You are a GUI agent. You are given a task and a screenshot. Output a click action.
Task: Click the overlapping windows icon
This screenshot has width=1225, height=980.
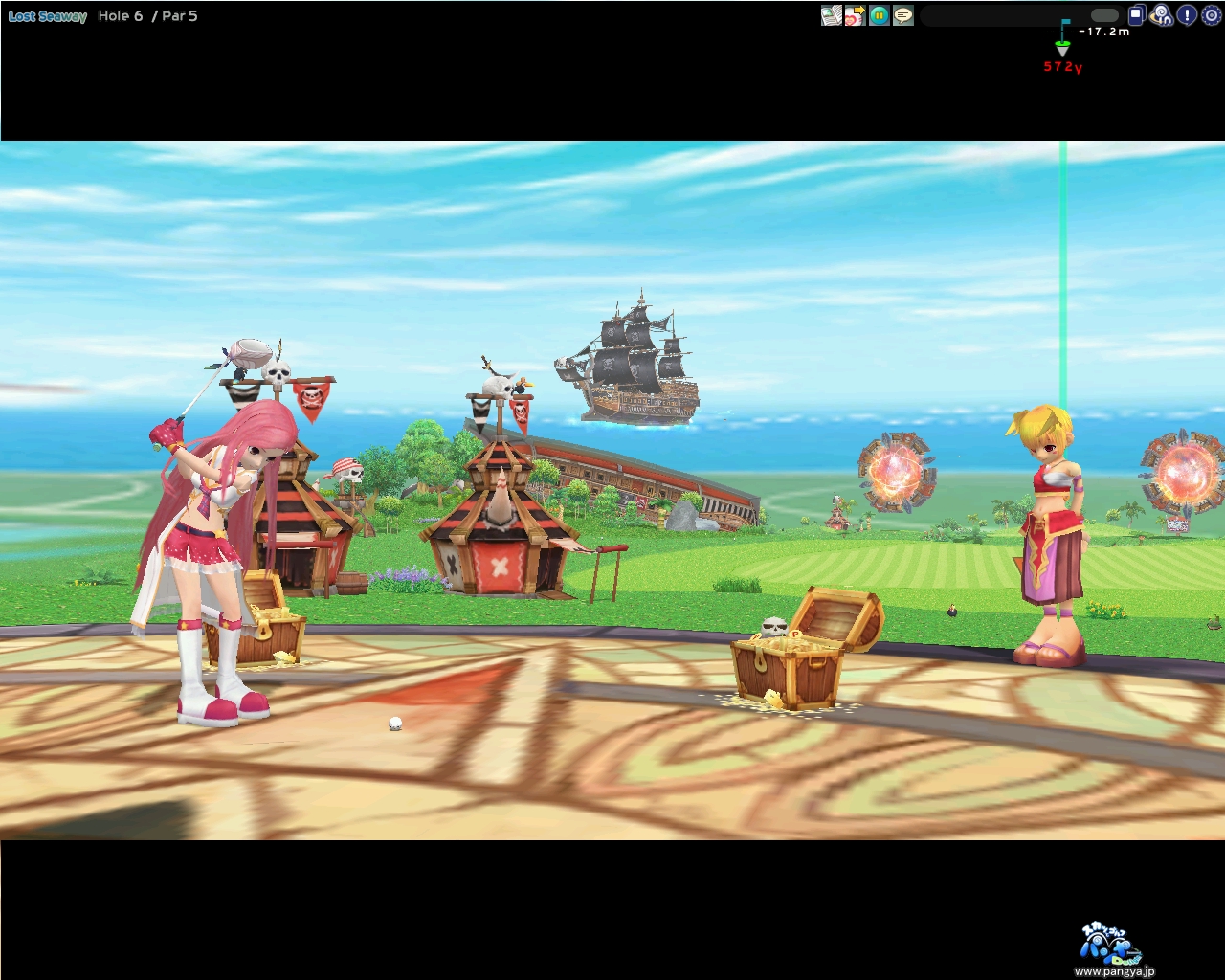pyautogui.click(x=1136, y=15)
